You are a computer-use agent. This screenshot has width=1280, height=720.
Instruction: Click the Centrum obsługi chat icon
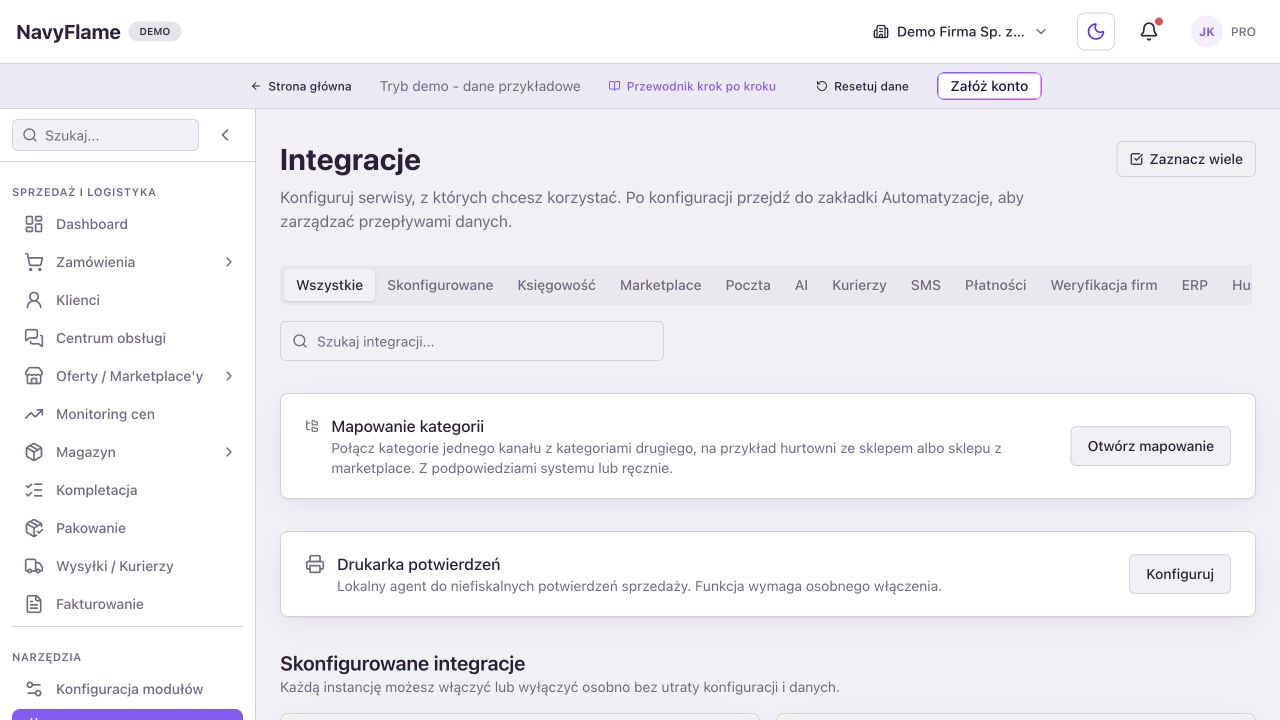click(x=34, y=338)
